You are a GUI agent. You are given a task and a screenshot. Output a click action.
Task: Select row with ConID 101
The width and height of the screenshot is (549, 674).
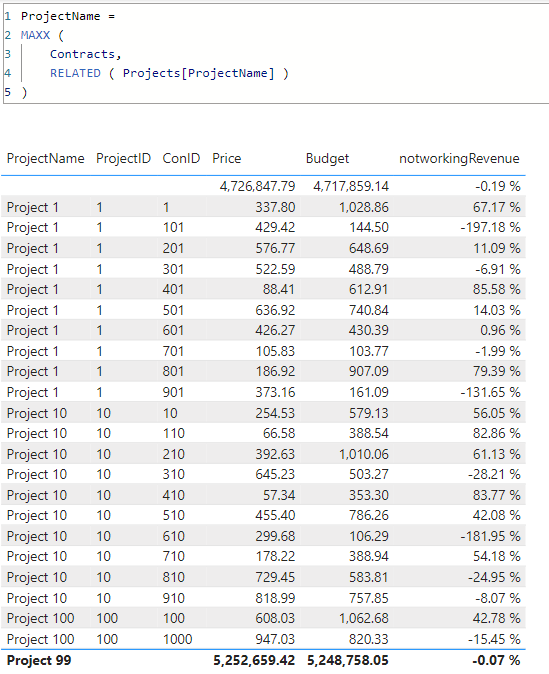tap(263, 227)
